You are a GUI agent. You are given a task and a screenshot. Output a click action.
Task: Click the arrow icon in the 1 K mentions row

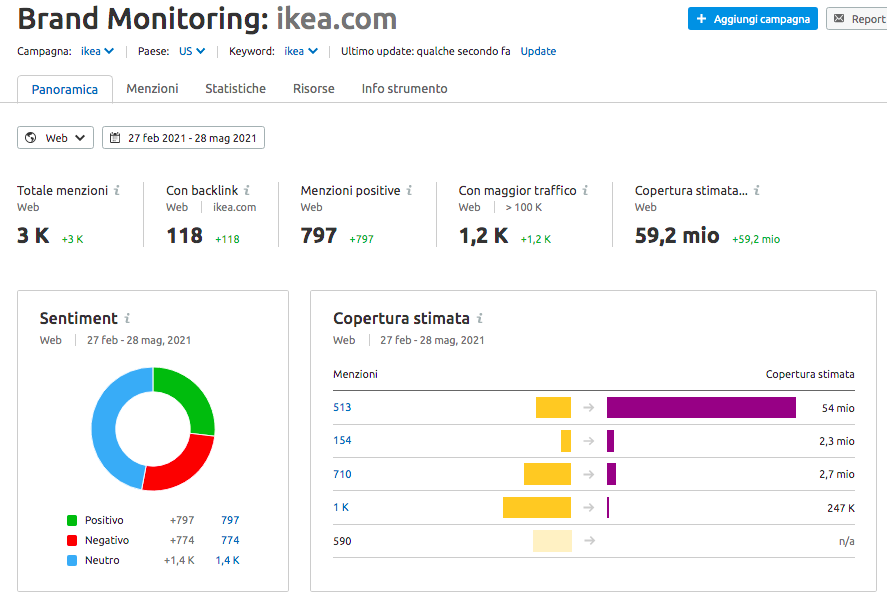(589, 507)
